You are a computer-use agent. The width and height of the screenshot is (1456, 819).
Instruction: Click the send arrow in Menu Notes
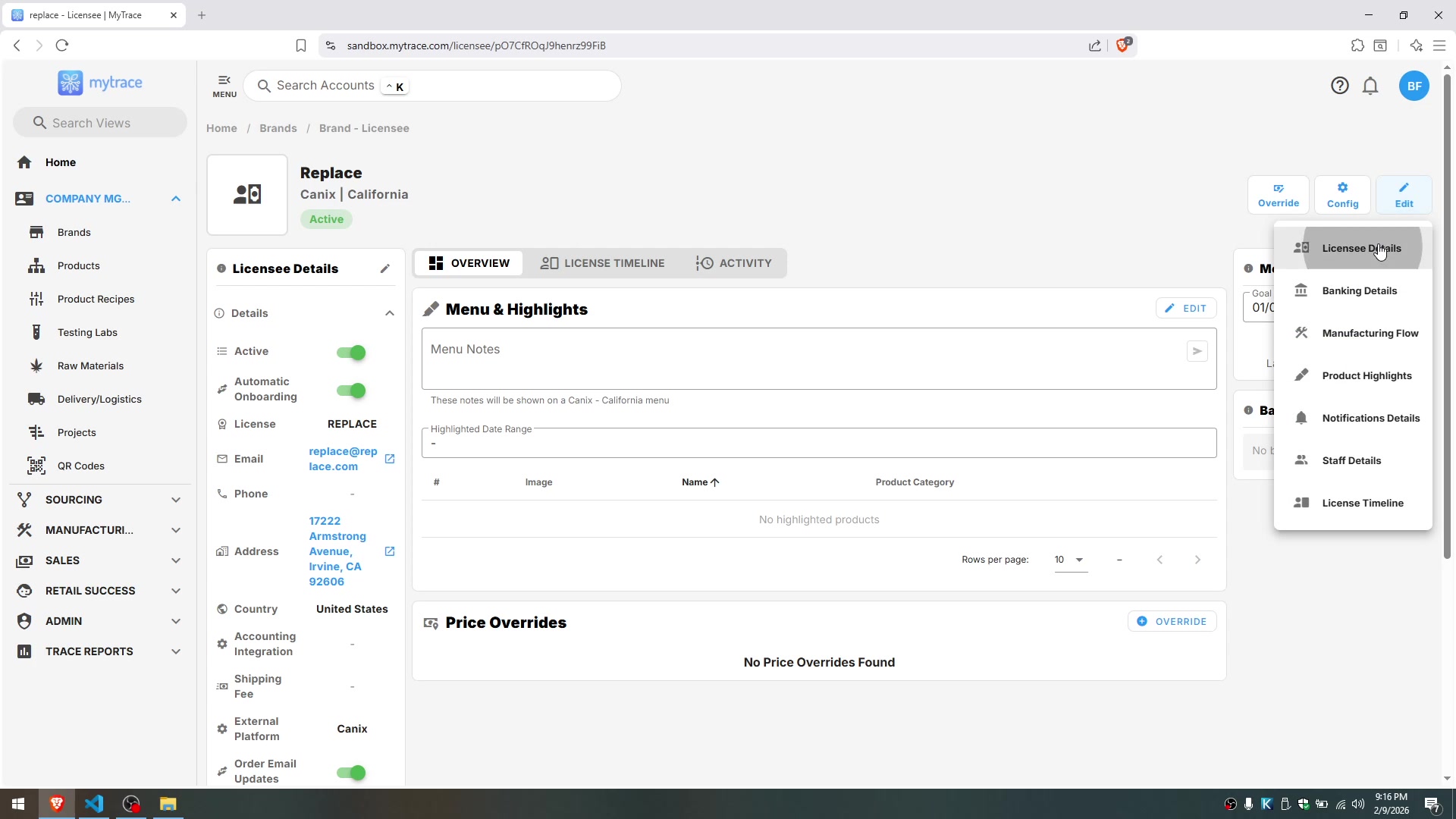(1197, 351)
